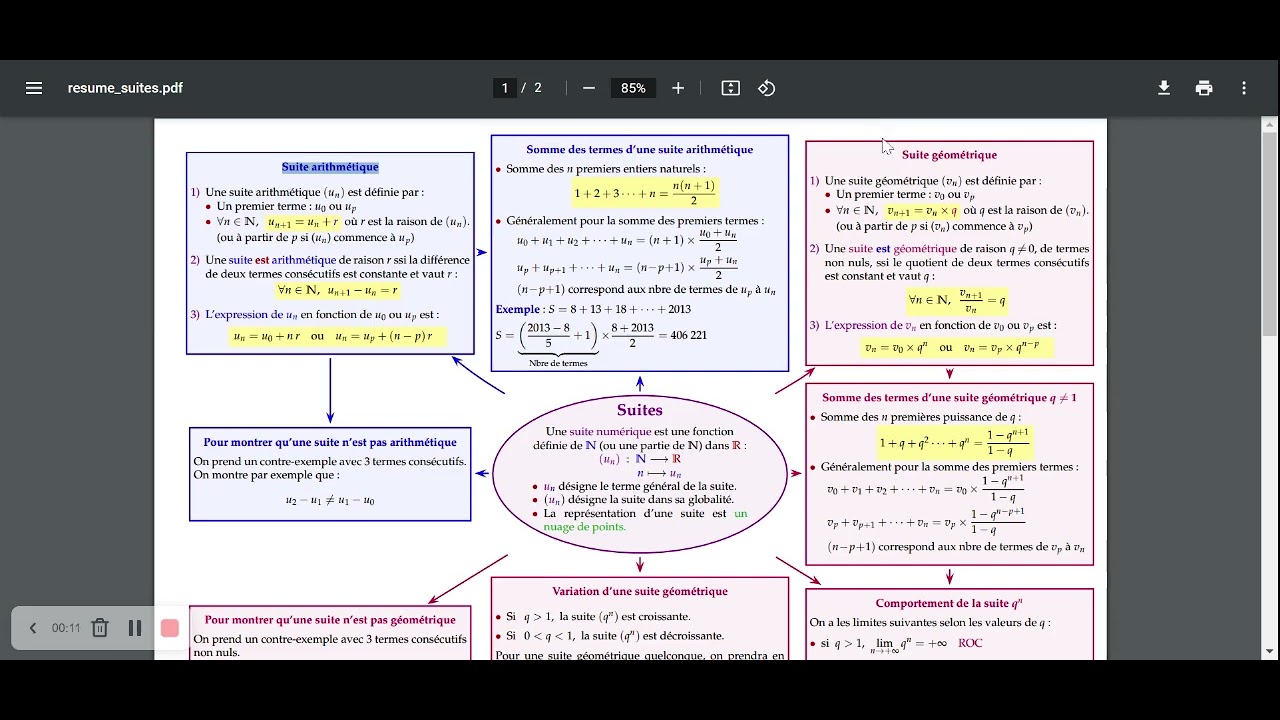Click the highlighted "Suite arithmétique" heading
1280x720 pixels.
[330, 167]
